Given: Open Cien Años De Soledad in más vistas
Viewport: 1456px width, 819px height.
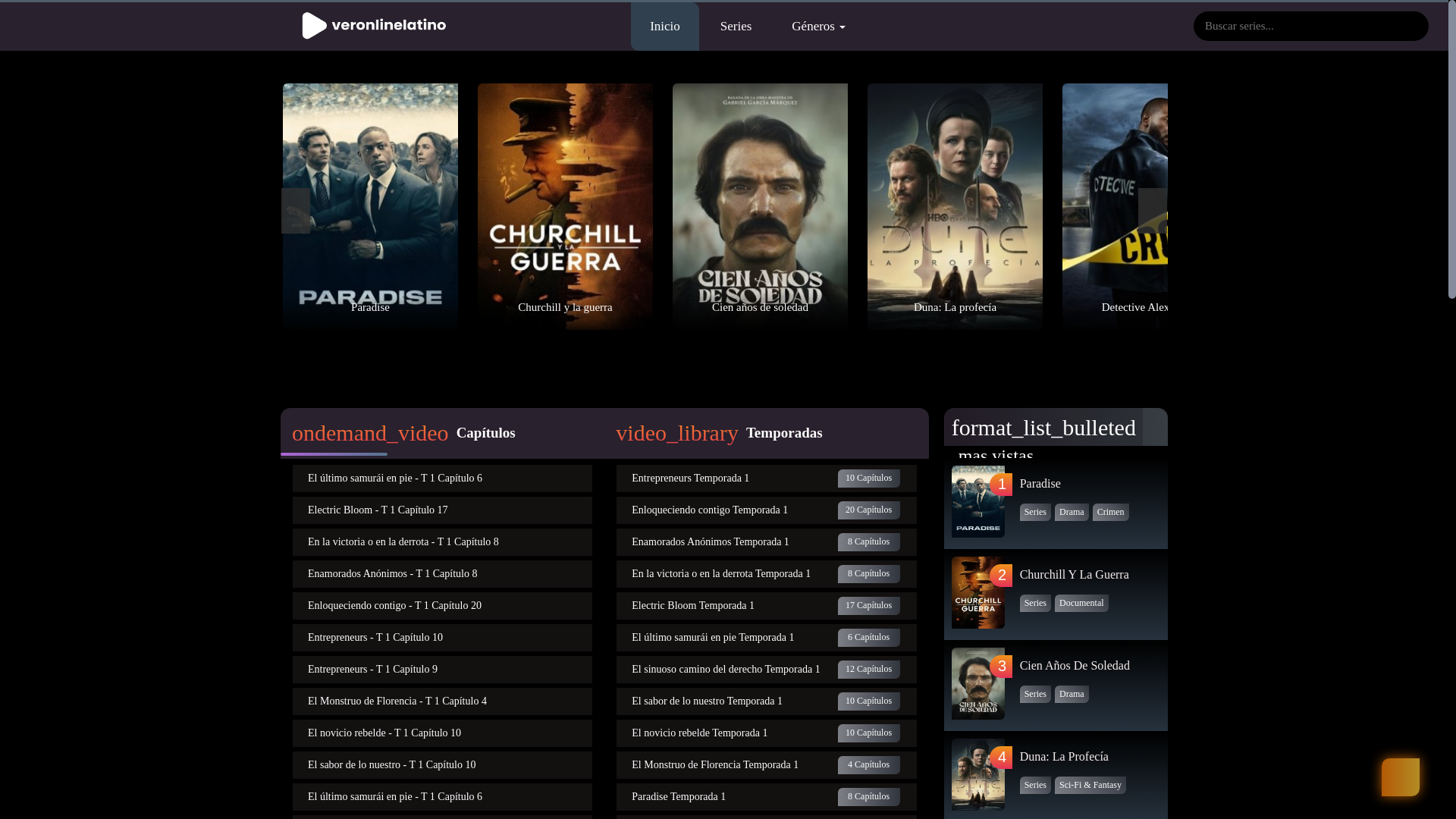Looking at the screenshot, I should (x=1075, y=666).
